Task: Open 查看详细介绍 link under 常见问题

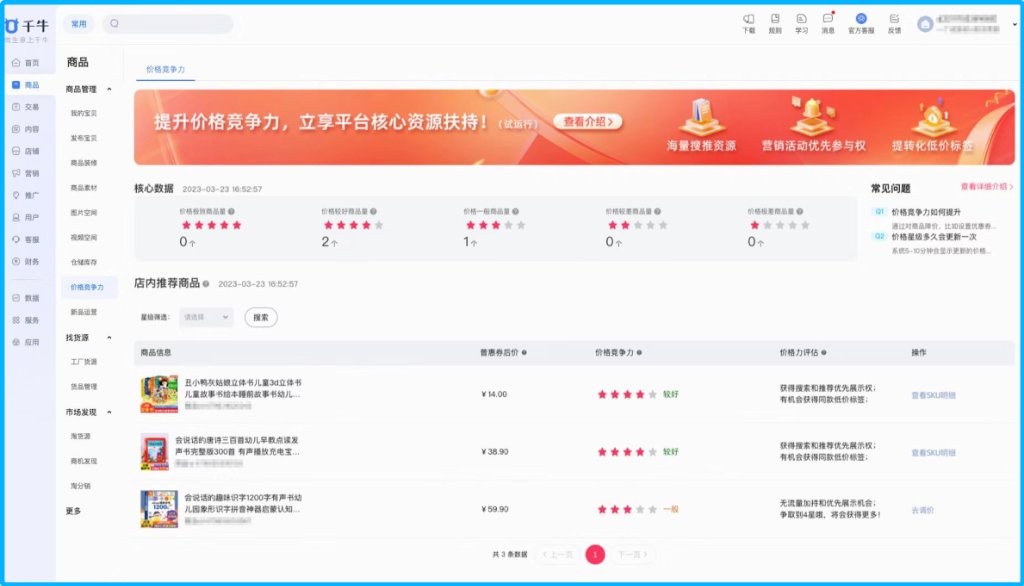Action: coord(986,187)
